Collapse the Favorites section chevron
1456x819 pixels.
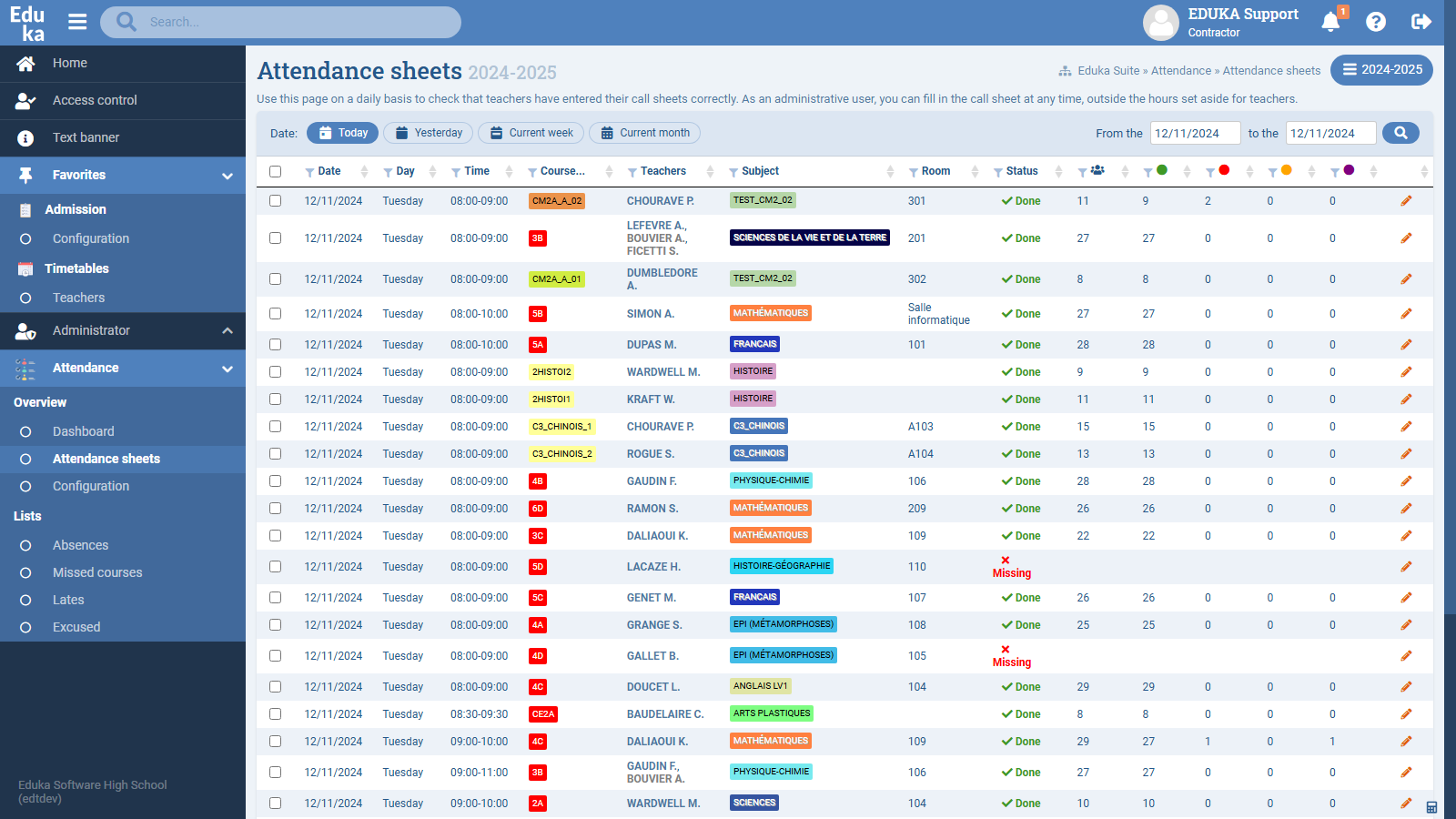(x=227, y=176)
